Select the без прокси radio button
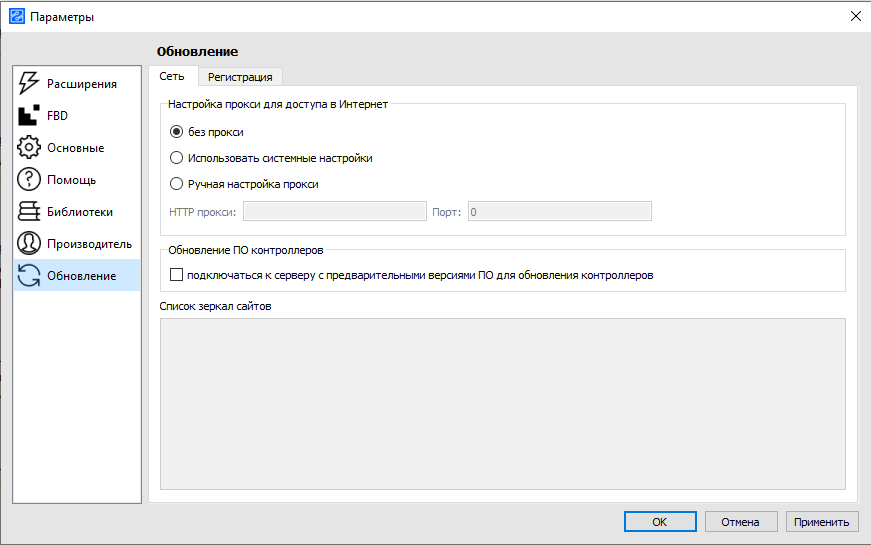 176,132
